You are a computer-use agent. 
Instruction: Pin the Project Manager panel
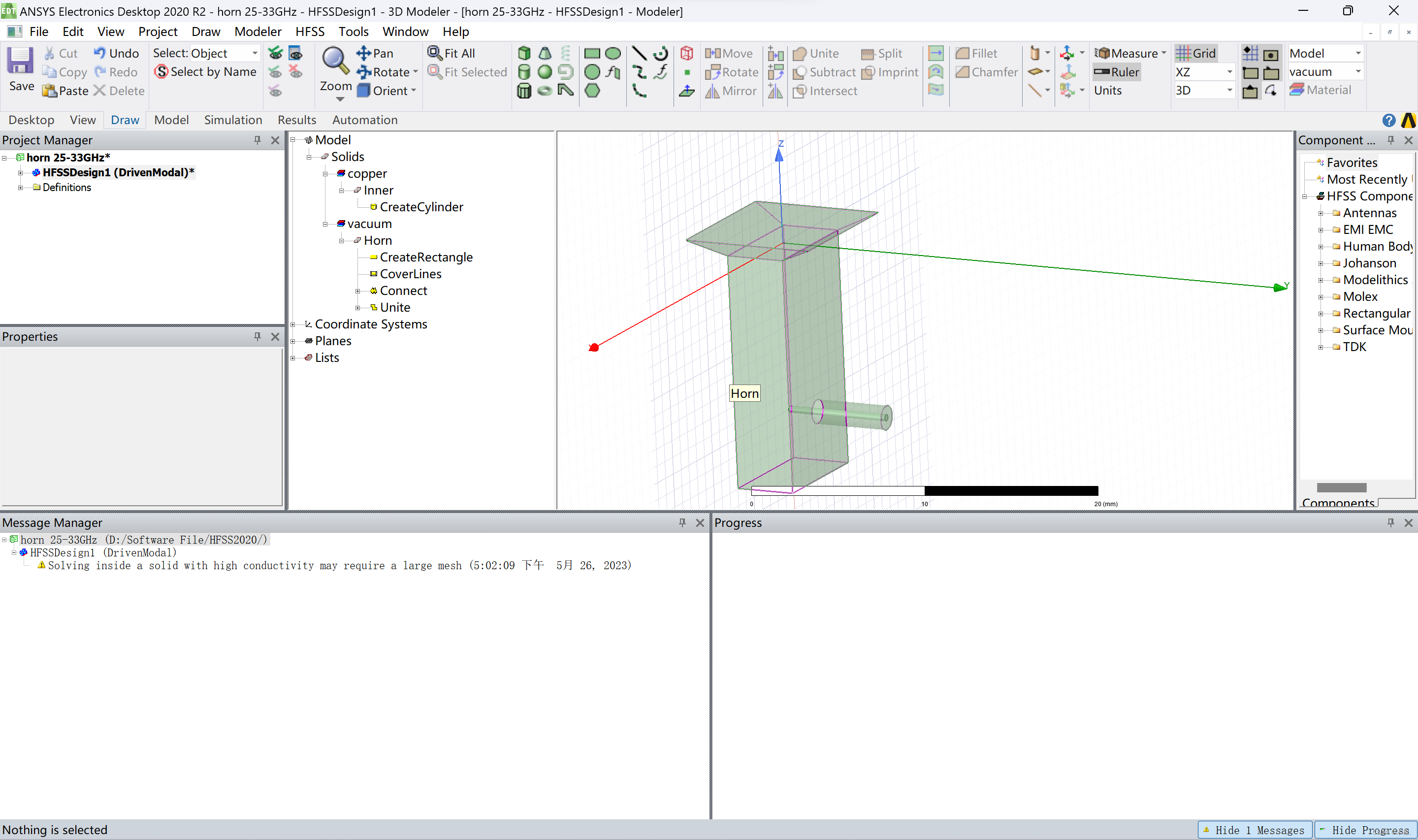pyautogui.click(x=258, y=140)
